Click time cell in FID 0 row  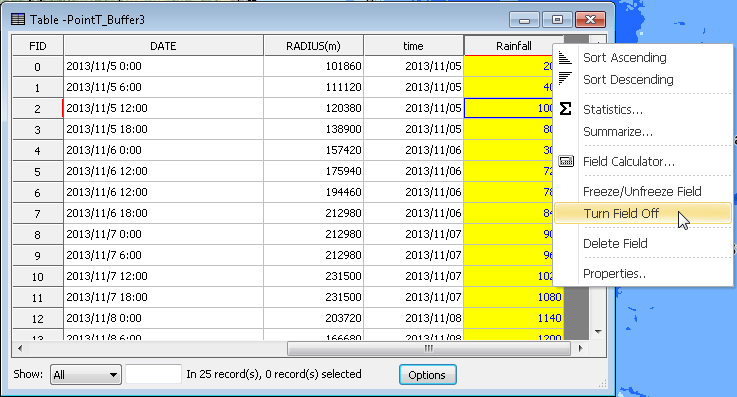tap(414, 66)
